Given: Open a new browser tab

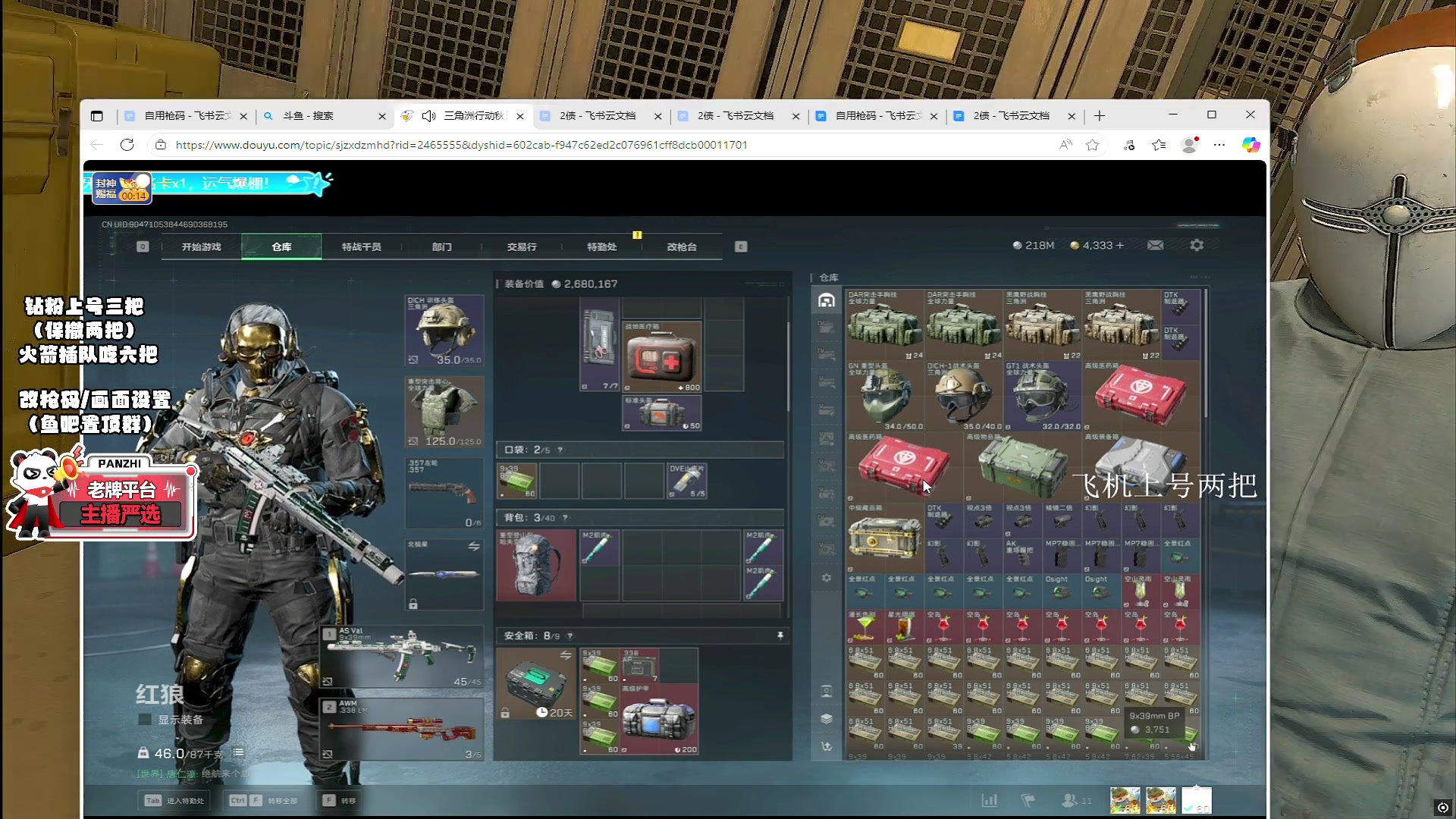Looking at the screenshot, I should pyautogui.click(x=1100, y=116).
